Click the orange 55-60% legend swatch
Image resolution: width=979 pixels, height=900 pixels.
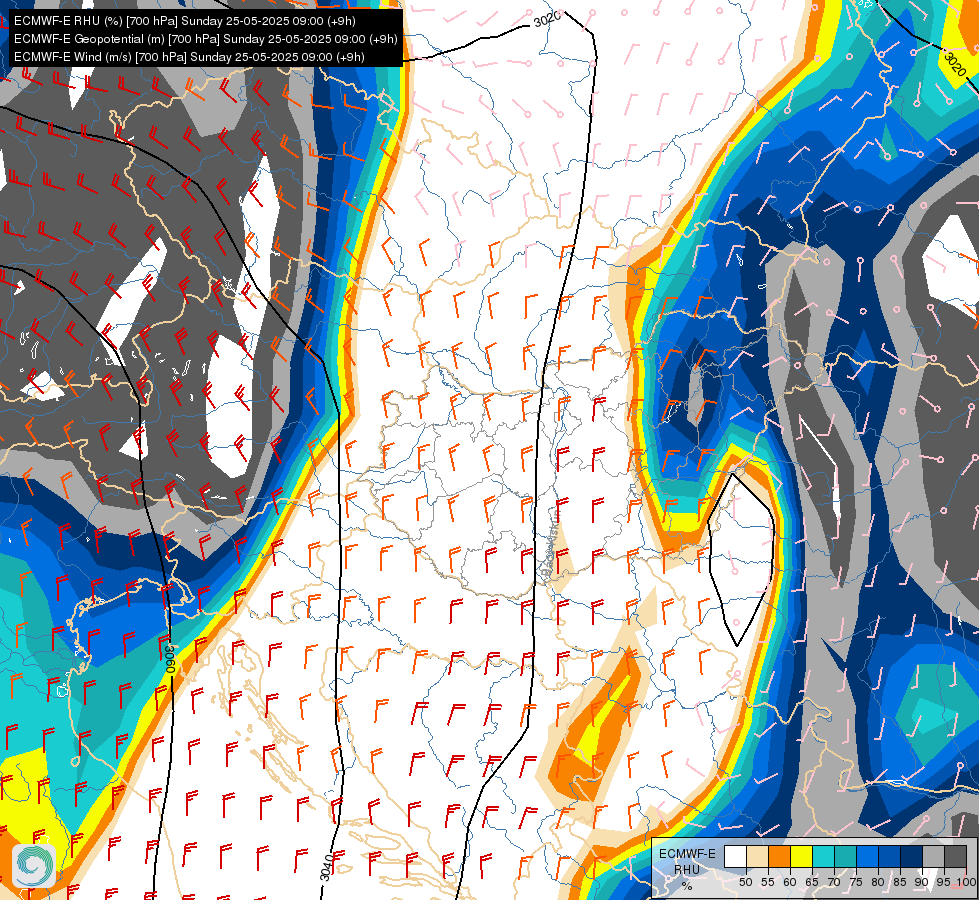point(779,857)
